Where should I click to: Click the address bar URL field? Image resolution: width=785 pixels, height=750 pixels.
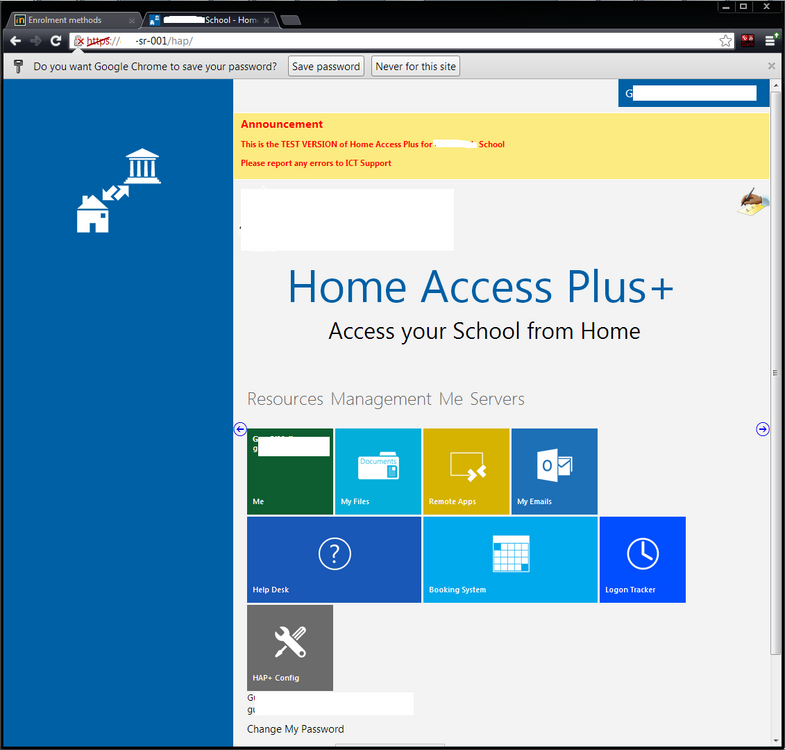pyautogui.click(x=401, y=41)
